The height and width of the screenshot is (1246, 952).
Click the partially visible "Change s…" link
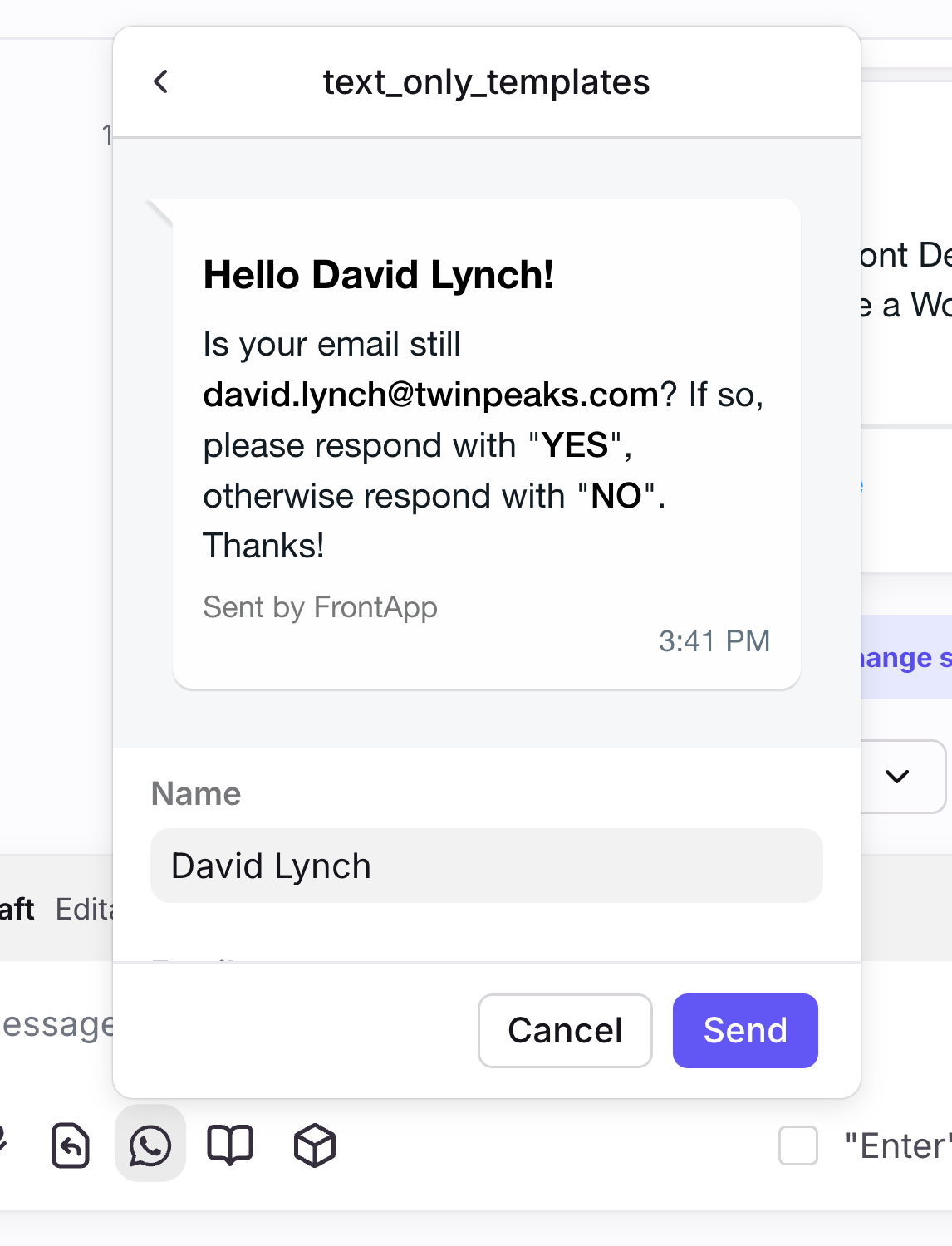coord(904,658)
